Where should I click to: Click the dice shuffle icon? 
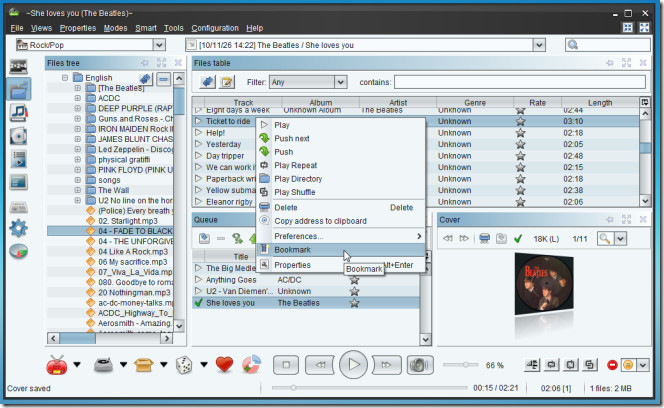pyautogui.click(x=184, y=365)
